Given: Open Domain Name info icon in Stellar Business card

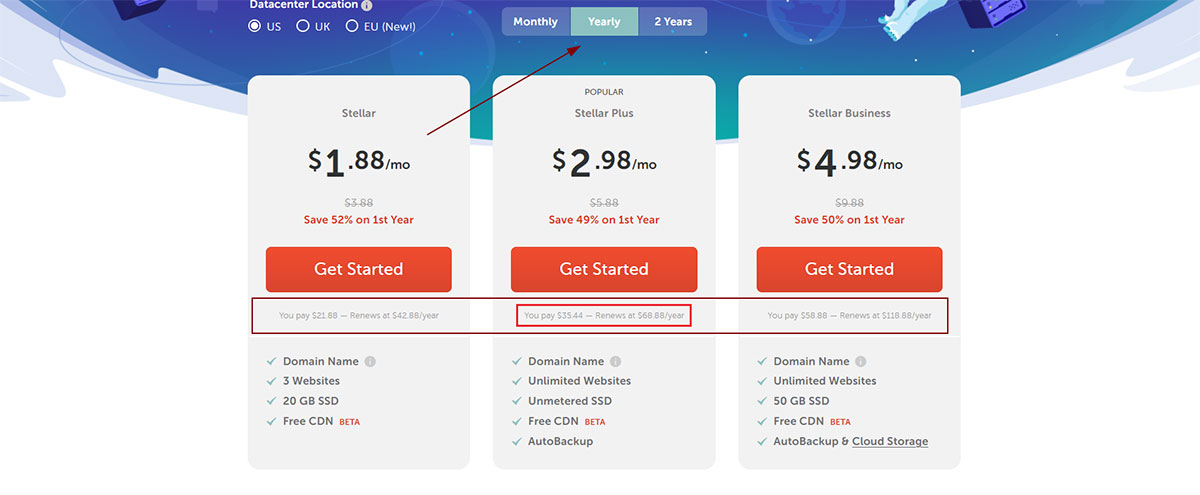Looking at the screenshot, I should click(x=860, y=362).
